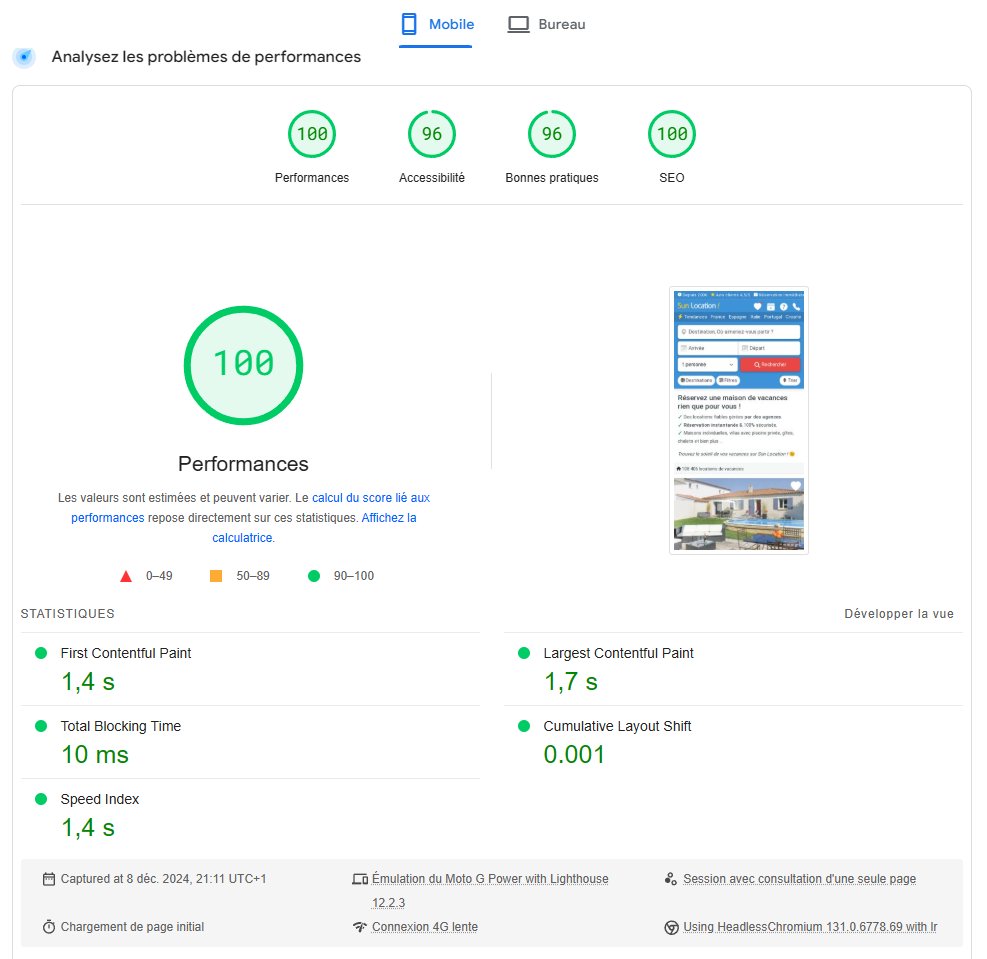This screenshot has width=987, height=959.
Task: Select the green dot next to Speed Index
Action: point(40,799)
